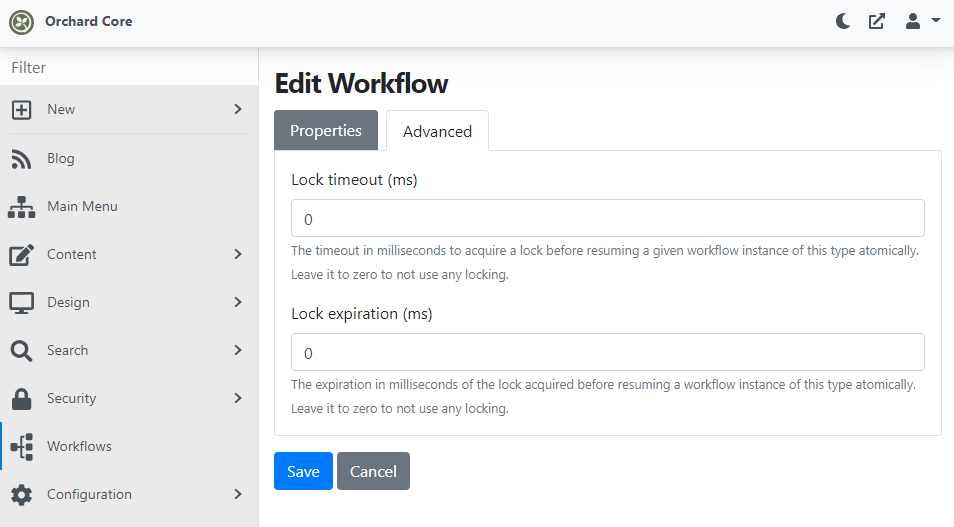The image size is (954, 527).
Task: Open the Main Menu sidebar item
Action: [x=129, y=206]
